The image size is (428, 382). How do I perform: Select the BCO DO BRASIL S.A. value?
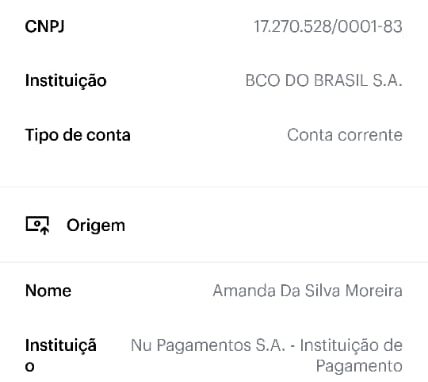324,80
